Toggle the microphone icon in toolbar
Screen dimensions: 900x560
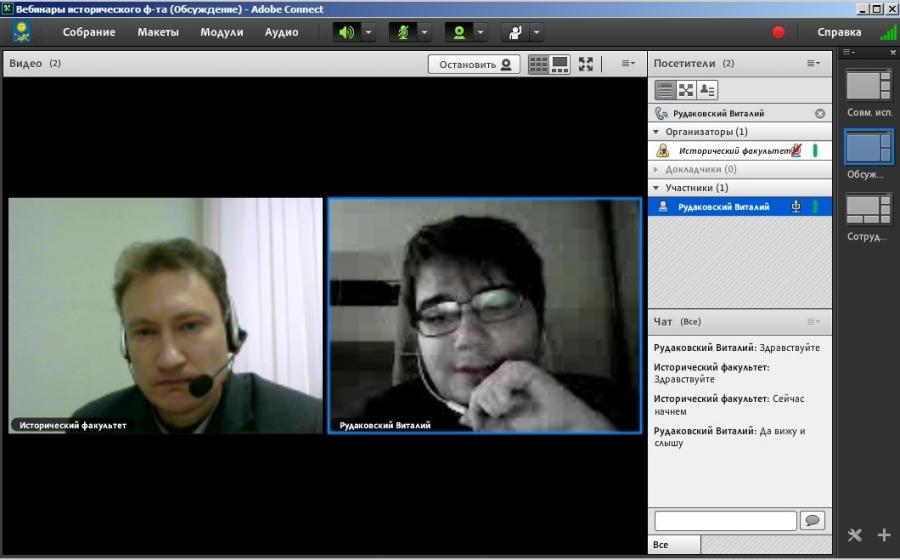(403, 32)
